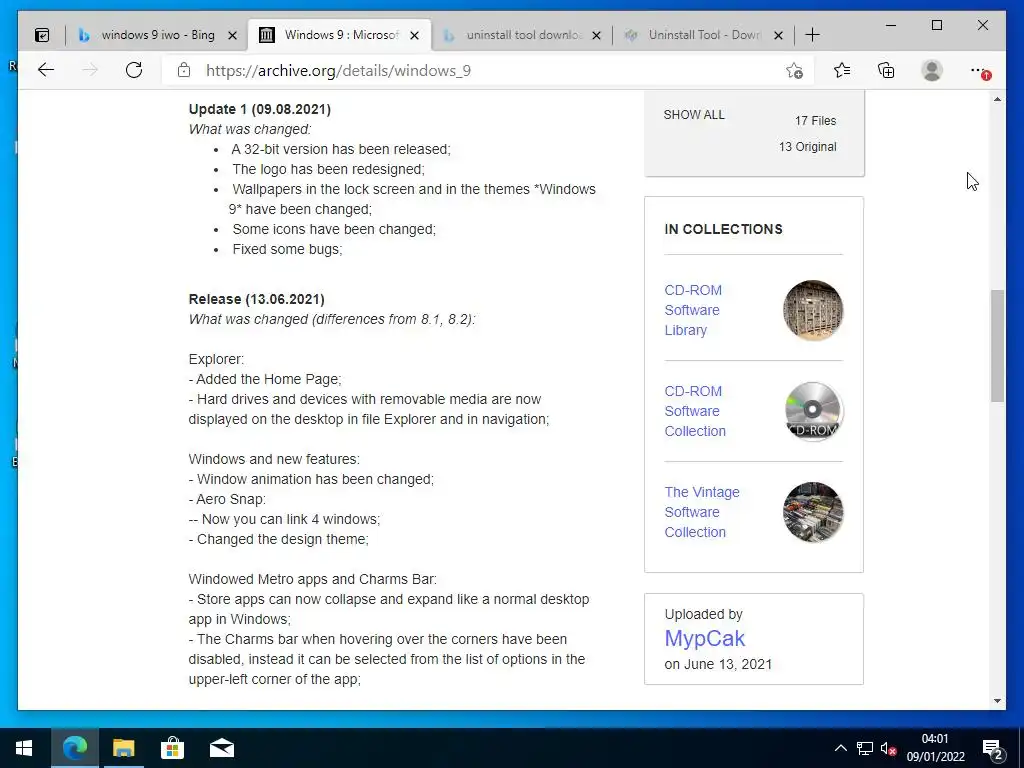Open Microsoft Store from taskbar
Screen dimensions: 1024x768
[x=172, y=748]
